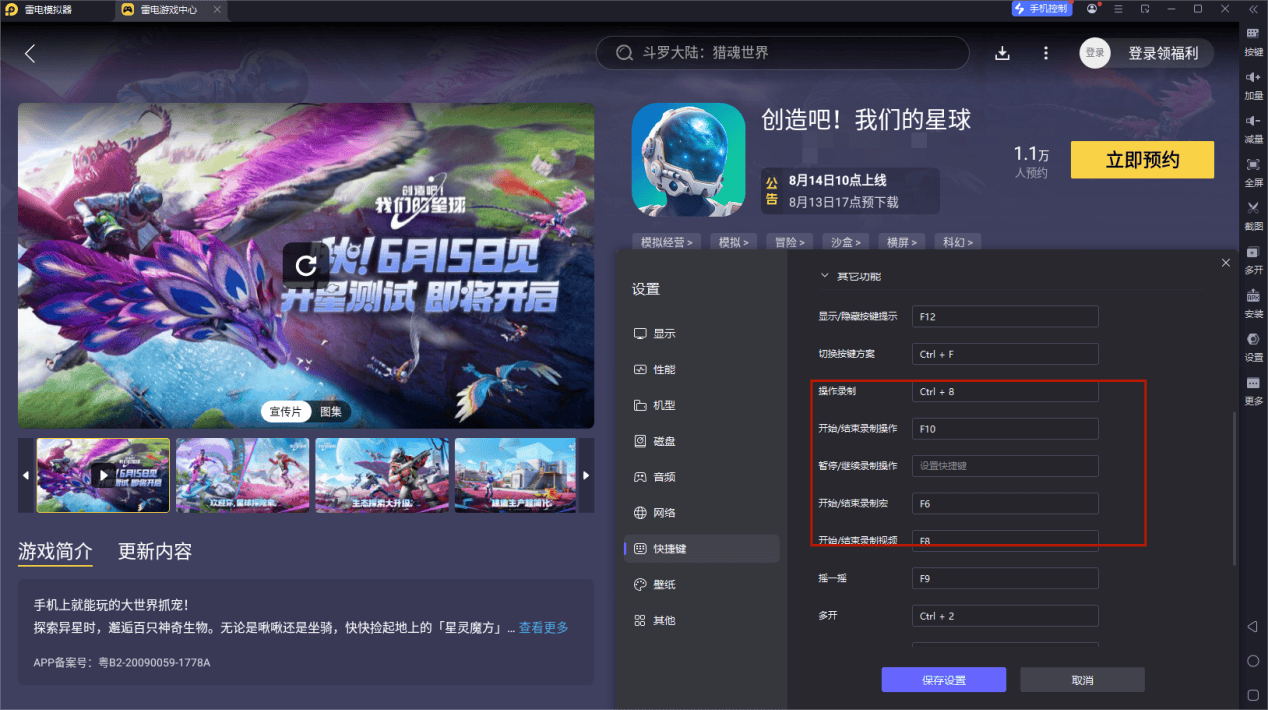Click the window pin icon in the title bar
Image resolution: width=1268 pixels, height=710 pixels.
tap(1145, 9)
